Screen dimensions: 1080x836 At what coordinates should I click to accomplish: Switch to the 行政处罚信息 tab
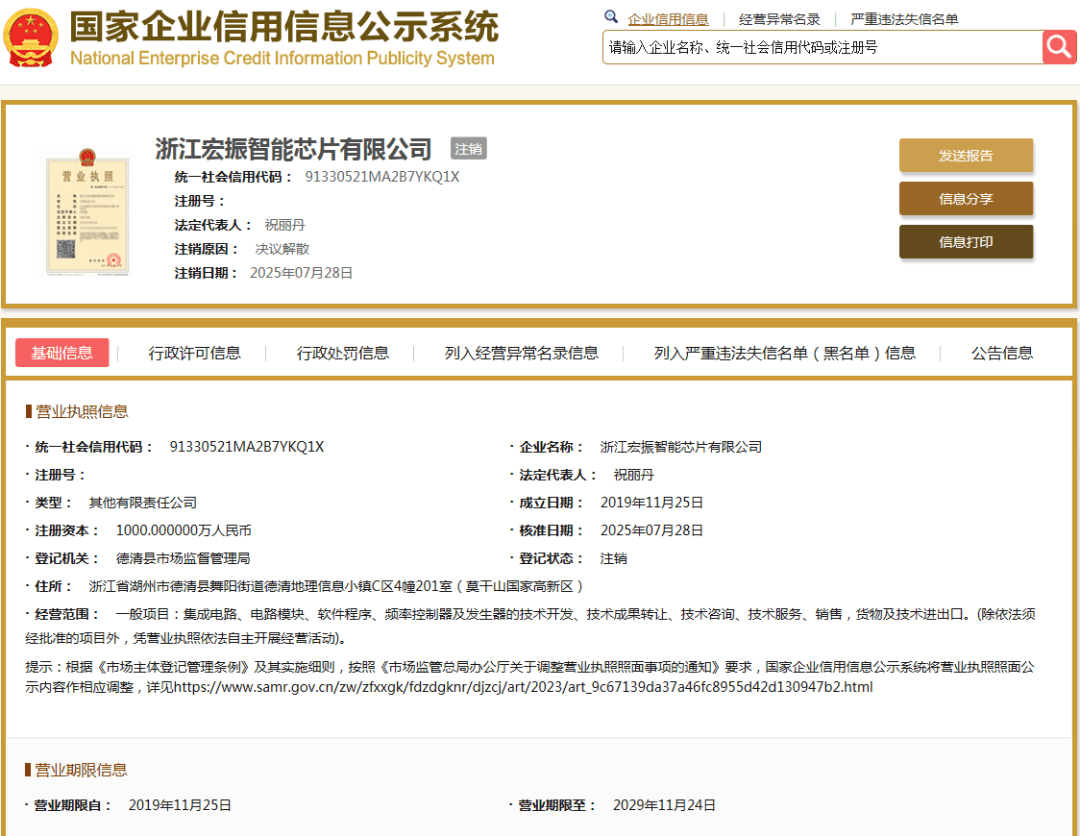point(342,353)
